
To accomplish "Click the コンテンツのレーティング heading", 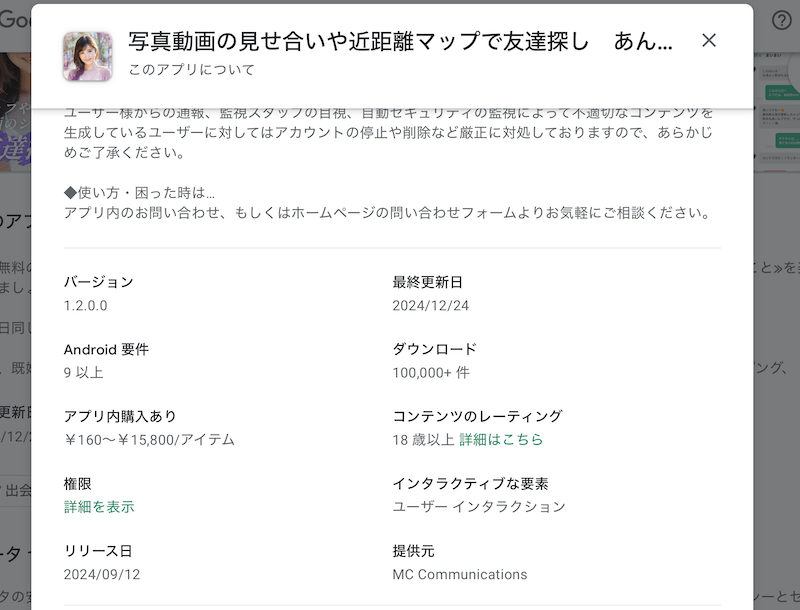I will pos(477,416).
